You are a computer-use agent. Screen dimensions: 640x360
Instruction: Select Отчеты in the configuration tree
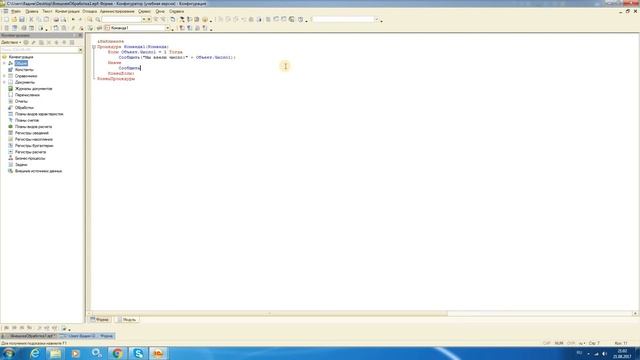(x=21, y=101)
